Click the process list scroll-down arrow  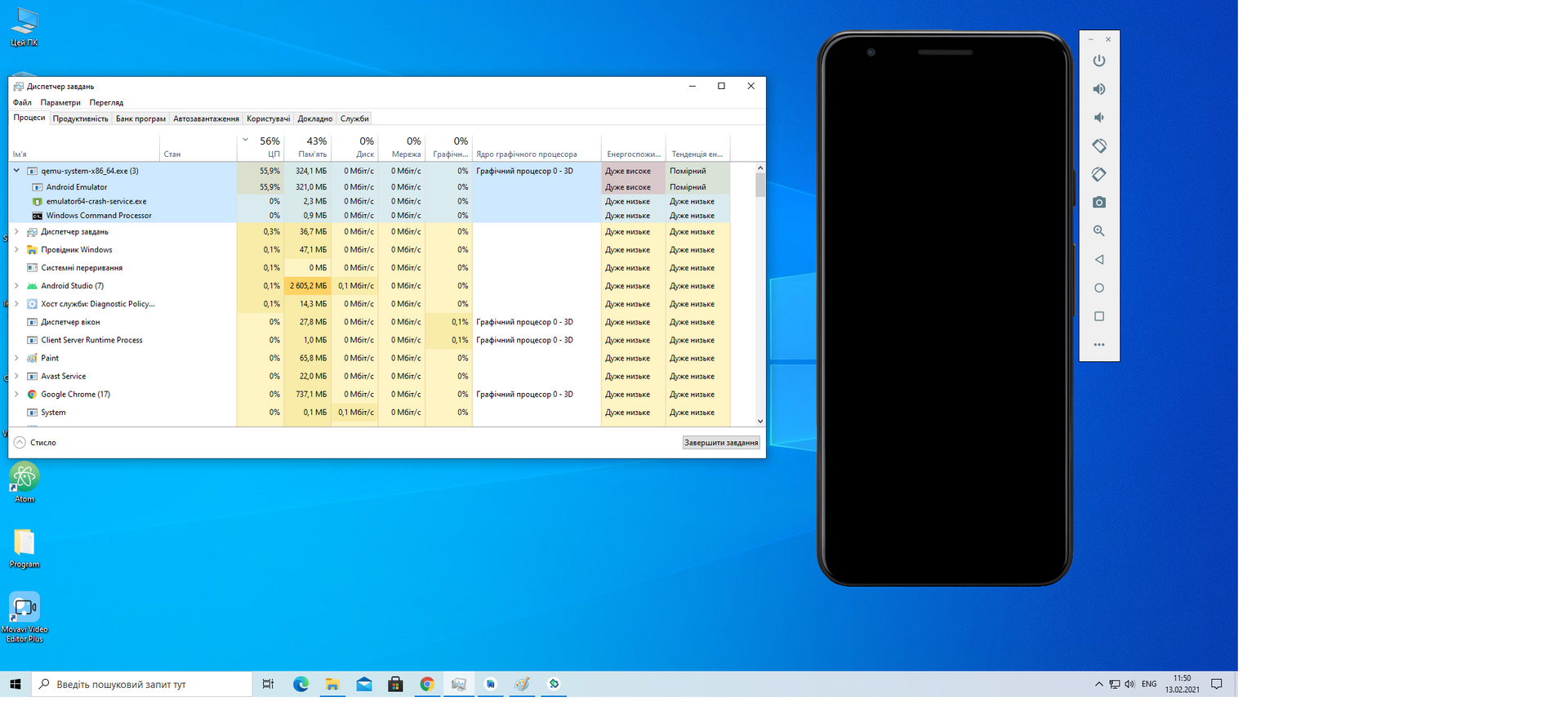(760, 422)
